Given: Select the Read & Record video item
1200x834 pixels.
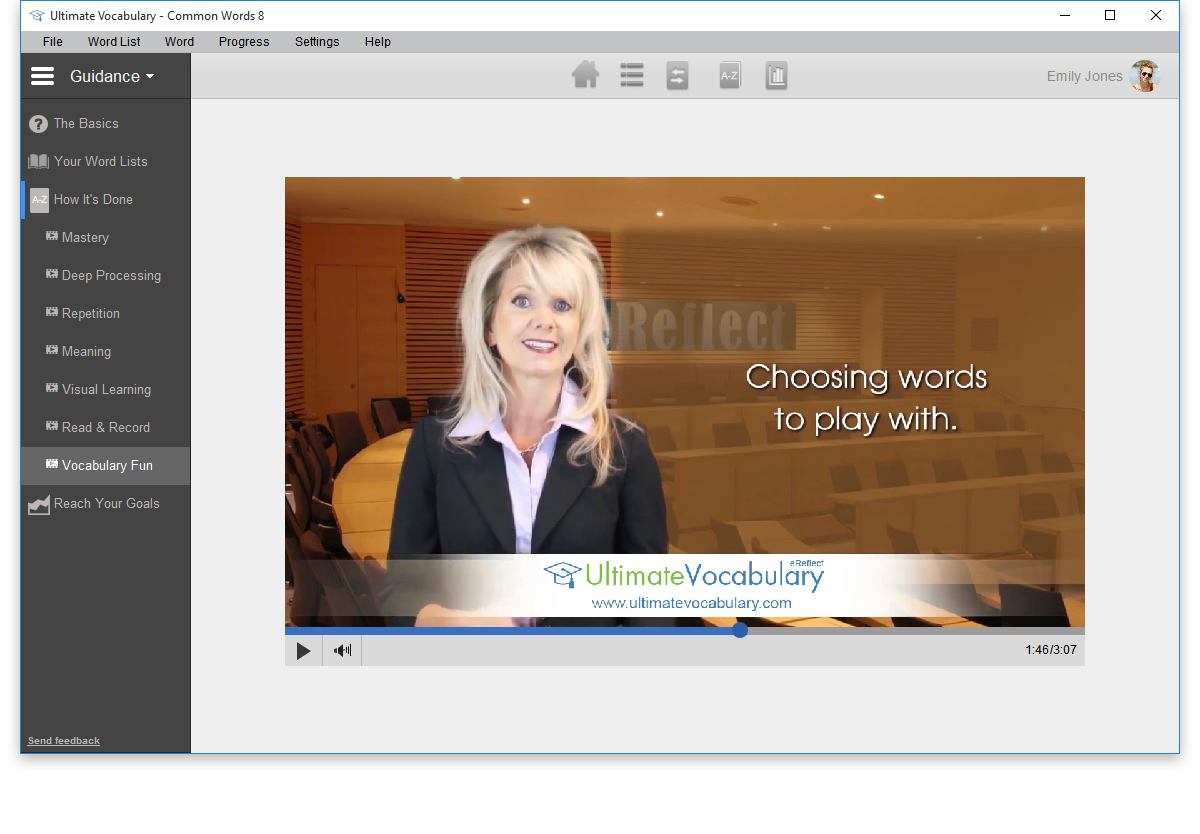Looking at the screenshot, I should 105,428.
